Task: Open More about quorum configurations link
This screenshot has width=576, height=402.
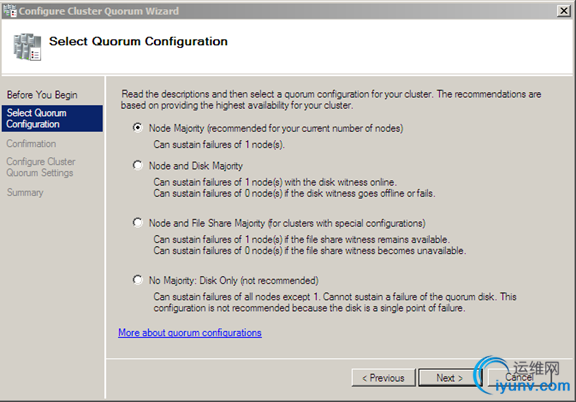Action: 190,333
